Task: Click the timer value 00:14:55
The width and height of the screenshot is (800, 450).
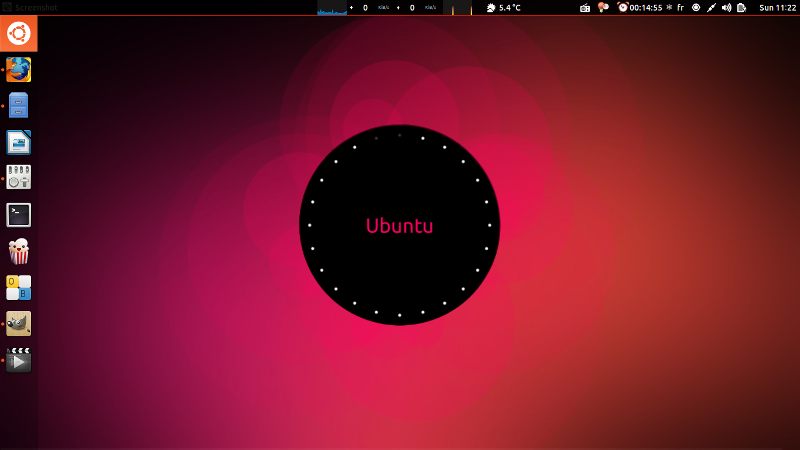Action: pyautogui.click(x=646, y=8)
